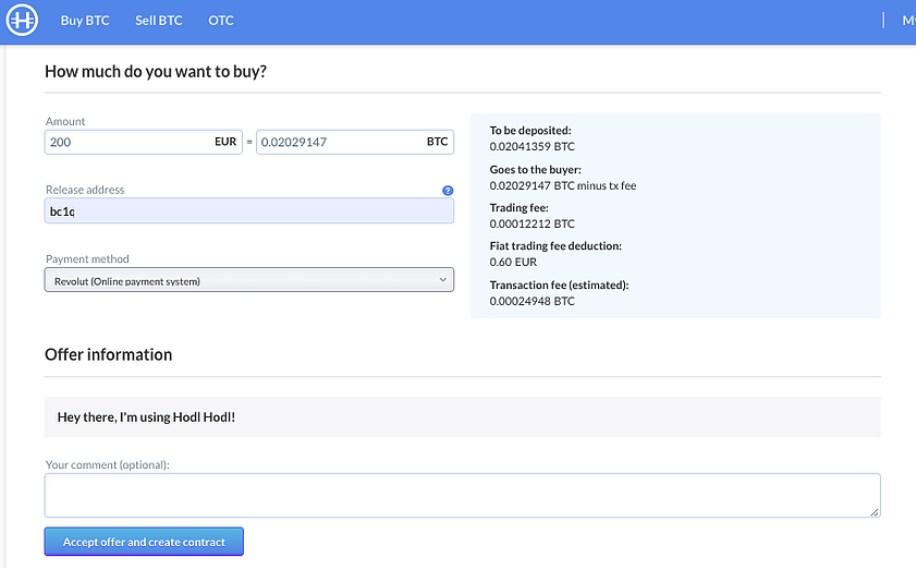Viewport: 916px width, 568px height.
Task: Open the Sell BTC menu item
Action: (158, 20)
